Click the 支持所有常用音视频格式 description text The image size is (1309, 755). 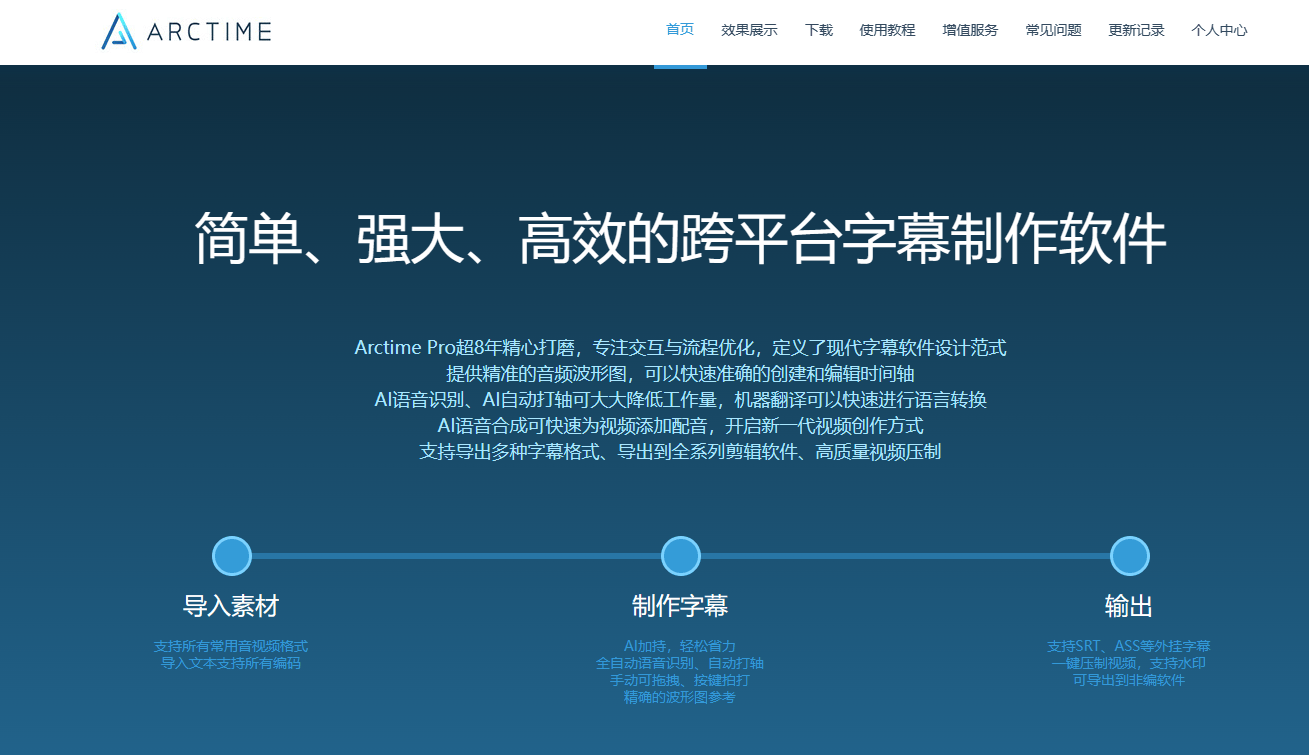[x=231, y=646]
